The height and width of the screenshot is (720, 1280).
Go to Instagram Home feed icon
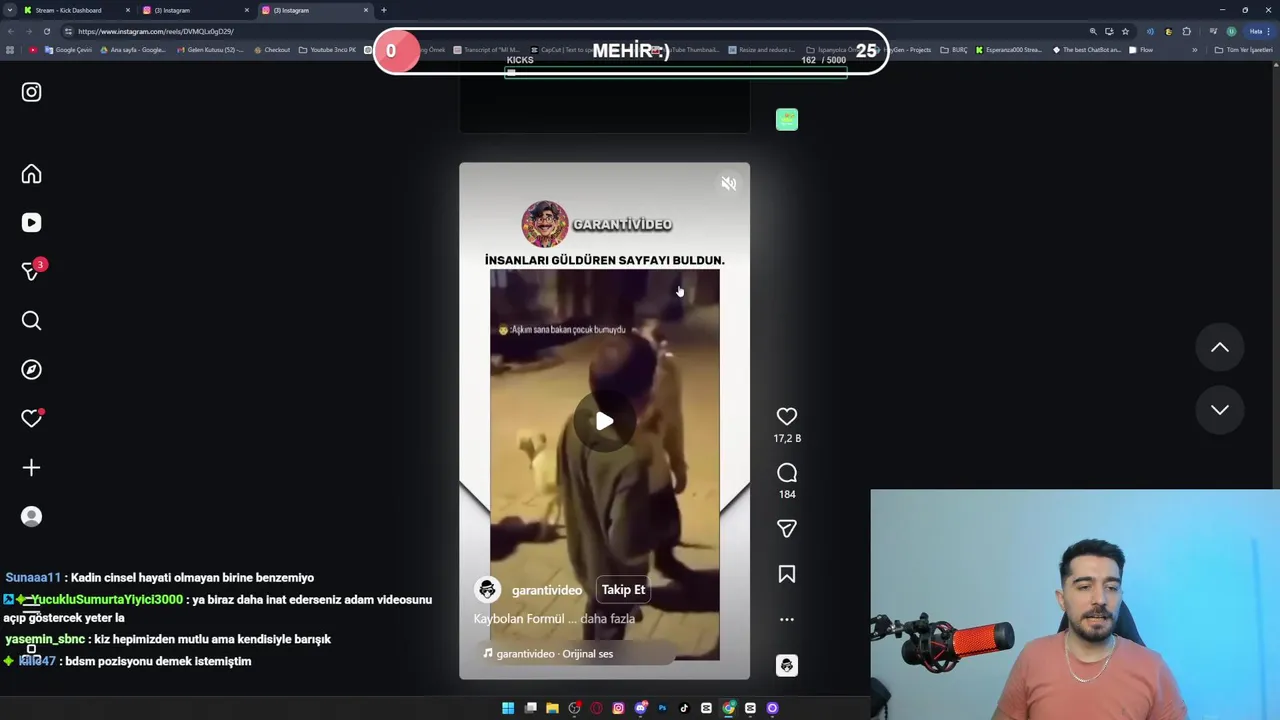[31, 174]
